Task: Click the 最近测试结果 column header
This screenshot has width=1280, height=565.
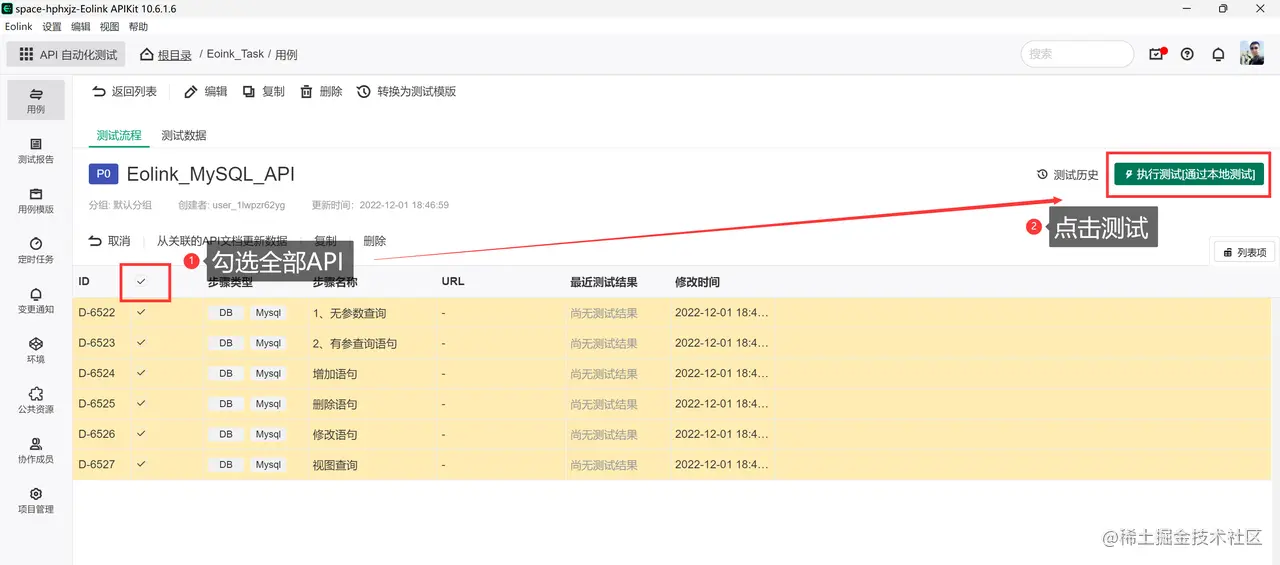Action: tap(604, 282)
